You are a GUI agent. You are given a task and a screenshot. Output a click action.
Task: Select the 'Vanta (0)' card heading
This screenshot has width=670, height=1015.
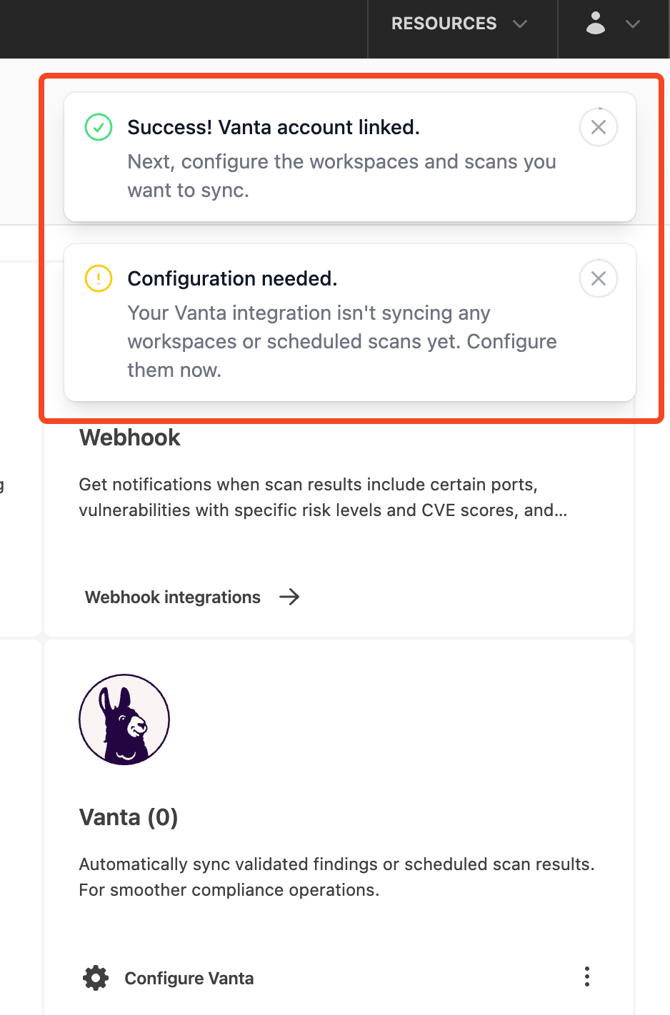pos(128,817)
